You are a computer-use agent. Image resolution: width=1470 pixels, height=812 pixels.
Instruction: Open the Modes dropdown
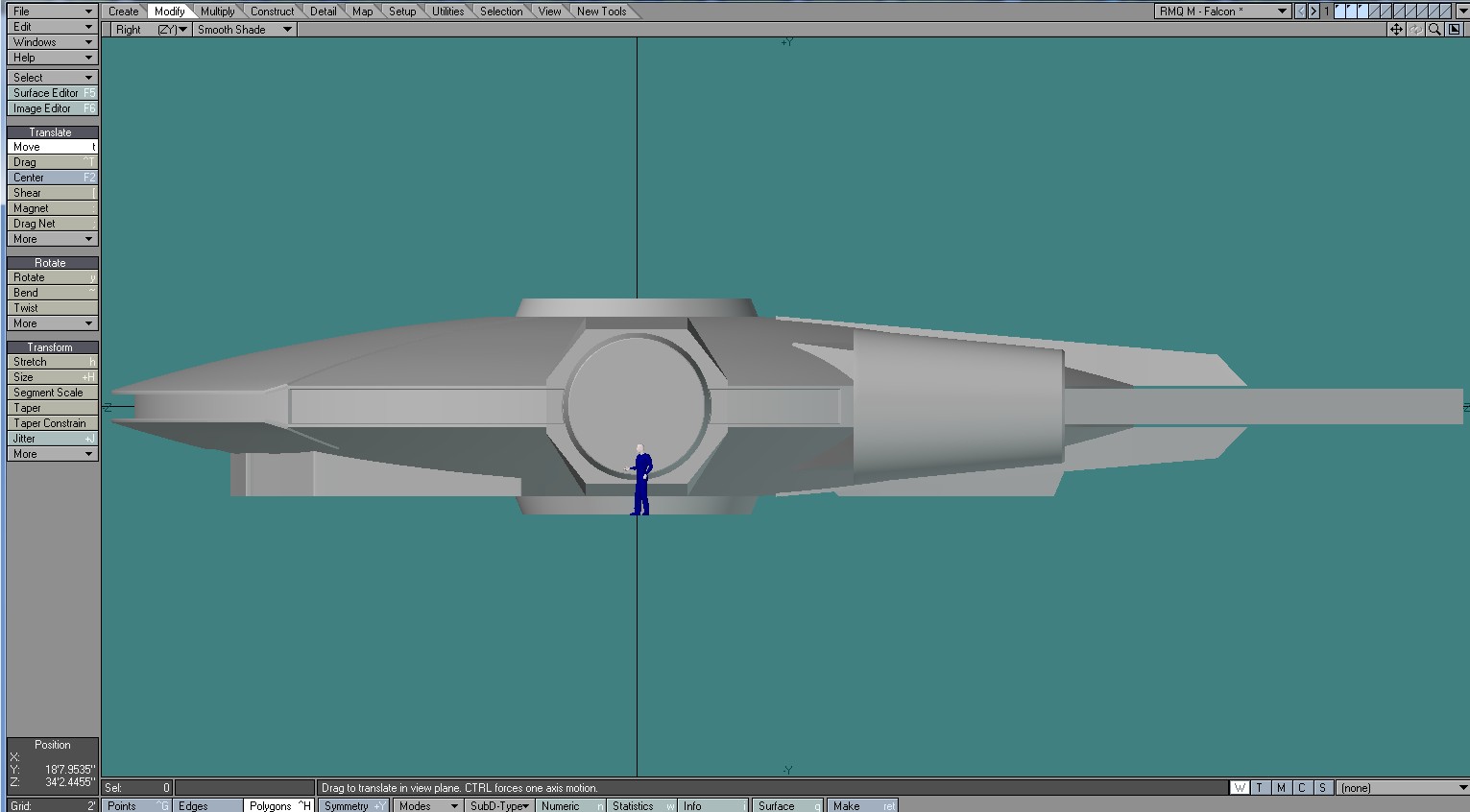tap(428, 805)
